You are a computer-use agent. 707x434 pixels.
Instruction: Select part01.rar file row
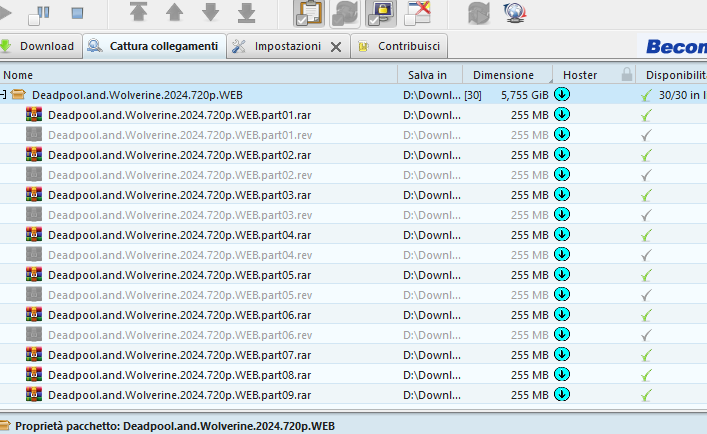(354, 115)
